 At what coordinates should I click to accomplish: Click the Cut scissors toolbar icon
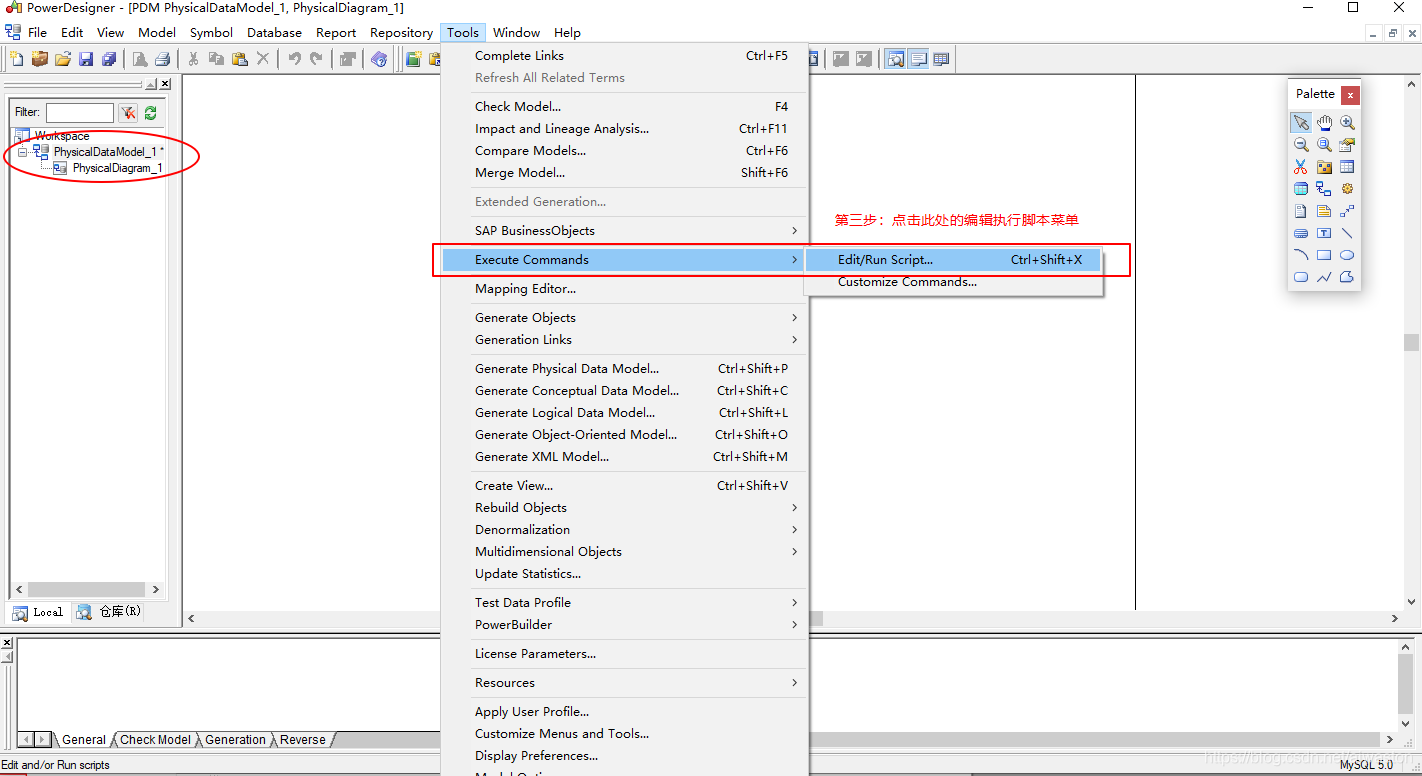193,59
